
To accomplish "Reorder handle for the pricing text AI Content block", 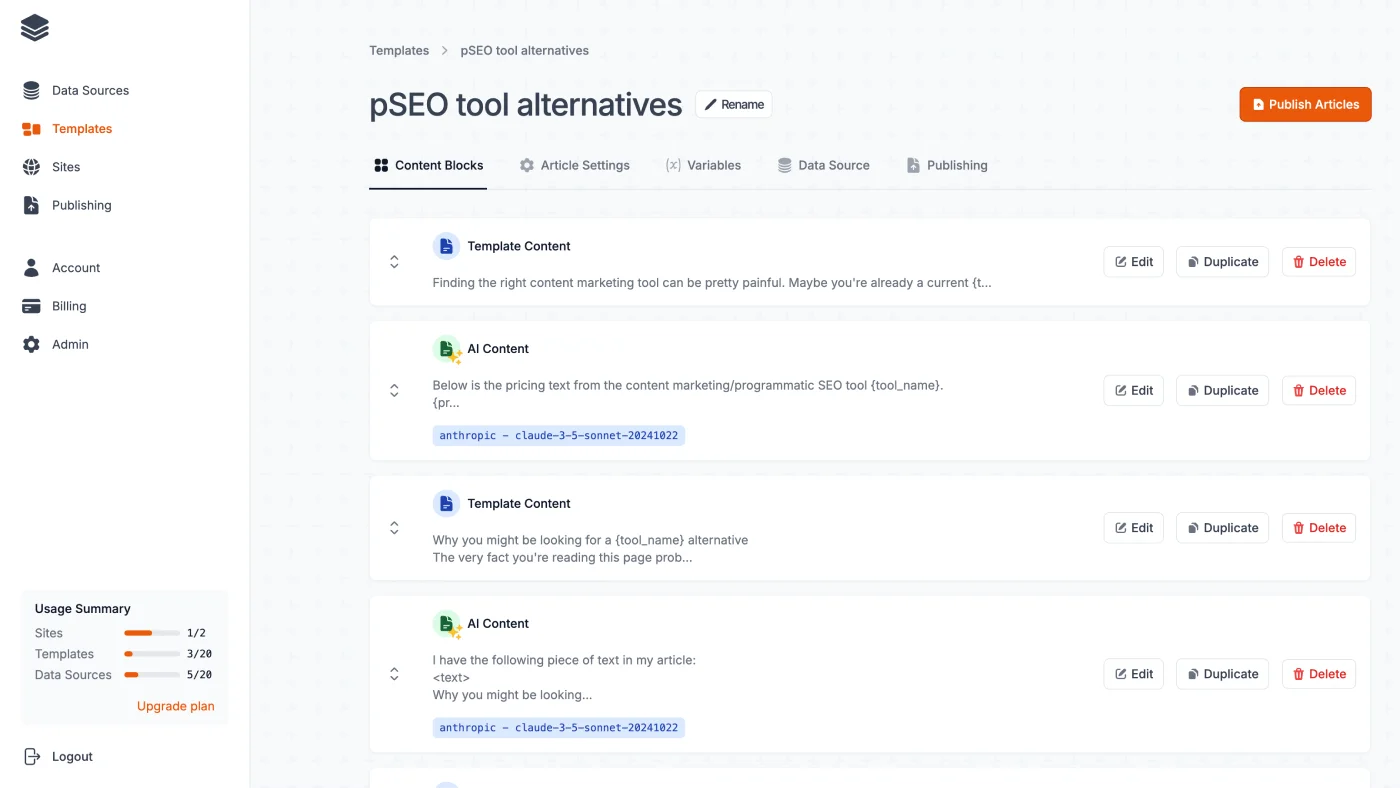I will click(x=394, y=390).
